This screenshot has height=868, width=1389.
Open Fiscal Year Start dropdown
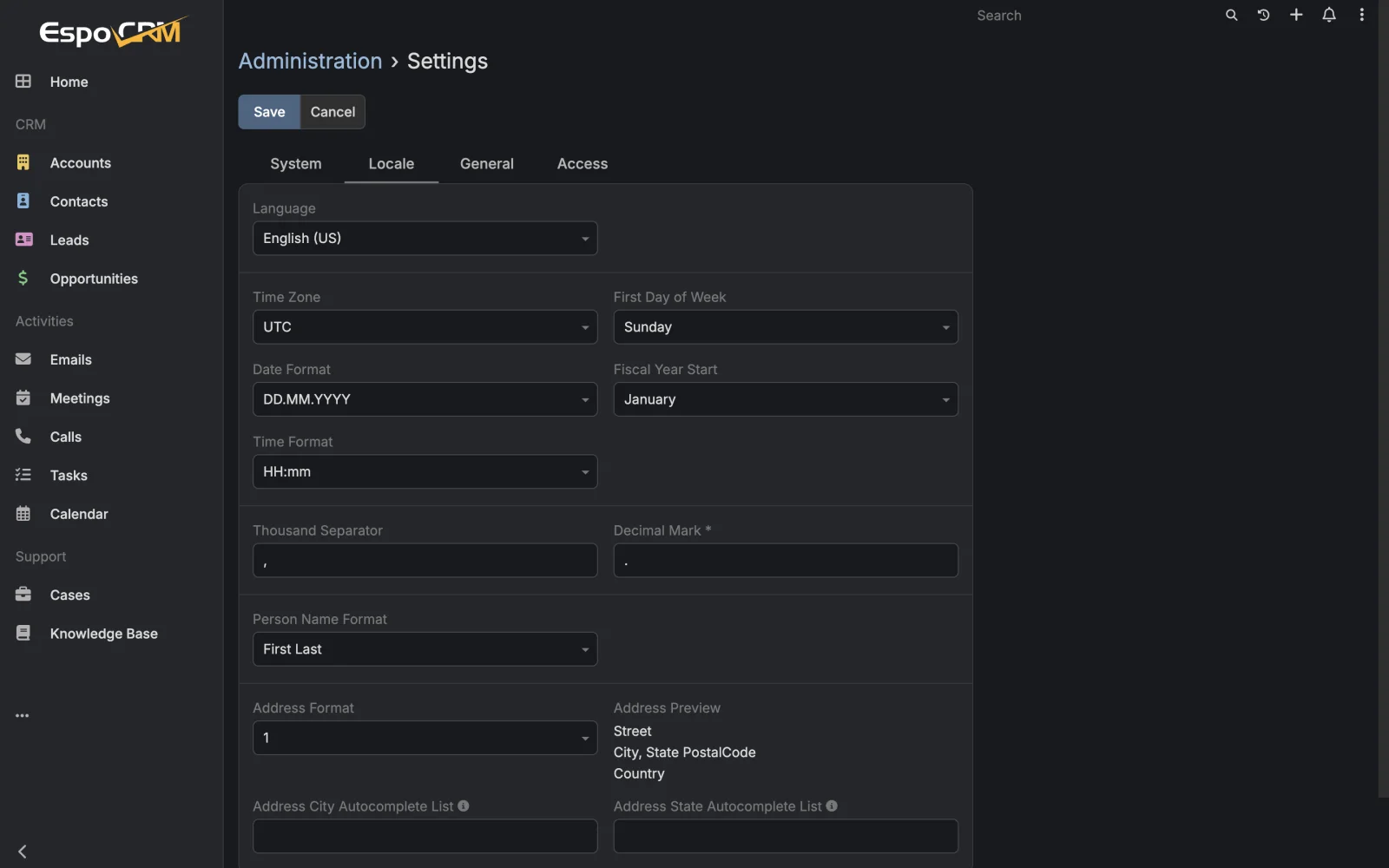(x=786, y=399)
